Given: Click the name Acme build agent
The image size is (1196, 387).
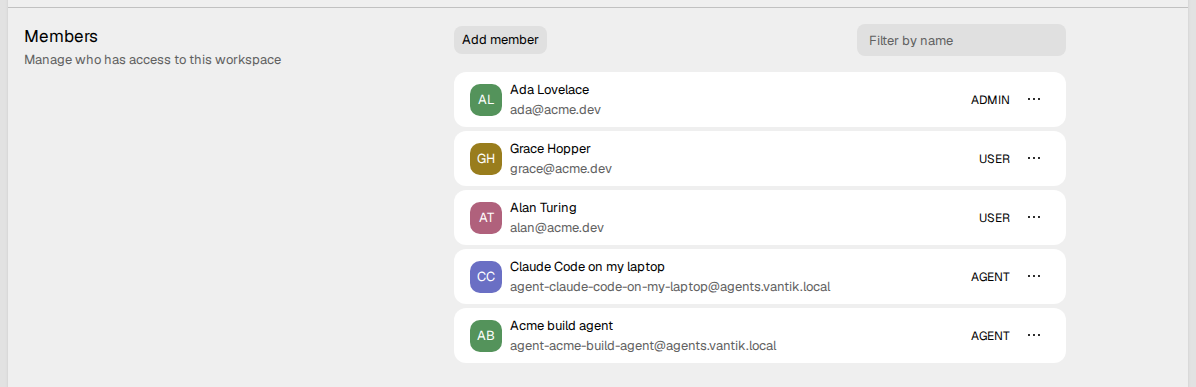Looking at the screenshot, I should [561, 326].
